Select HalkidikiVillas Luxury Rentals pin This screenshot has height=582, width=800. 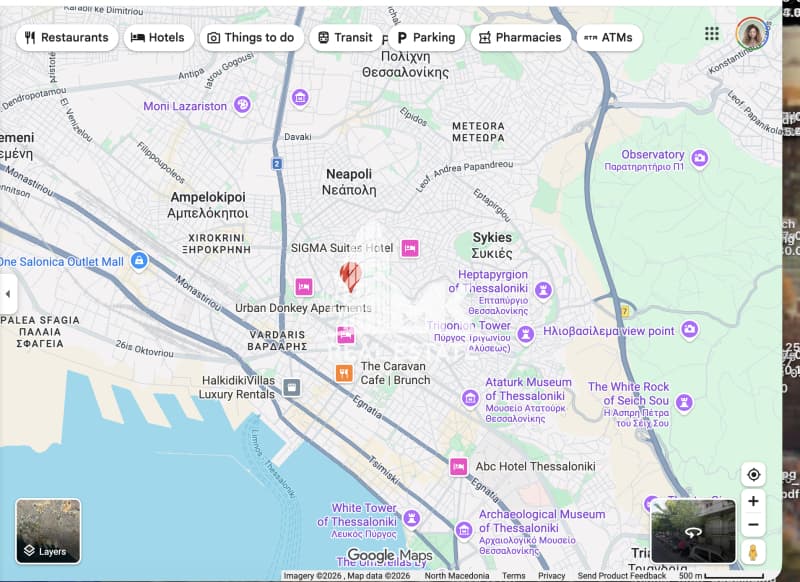(x=291, y=387)
